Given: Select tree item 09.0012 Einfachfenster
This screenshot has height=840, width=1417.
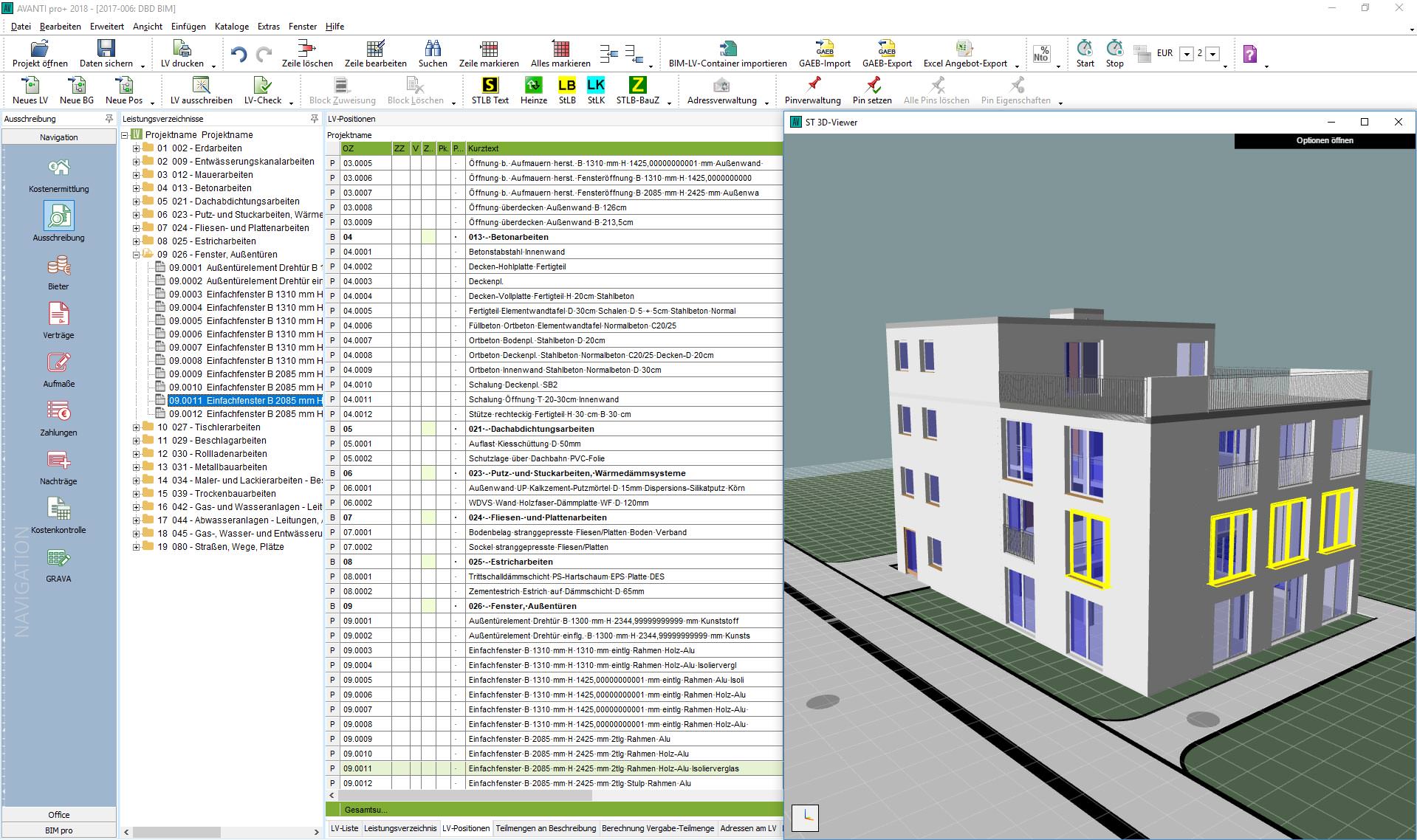Looking at the screenshot, I should coord(245,414).
